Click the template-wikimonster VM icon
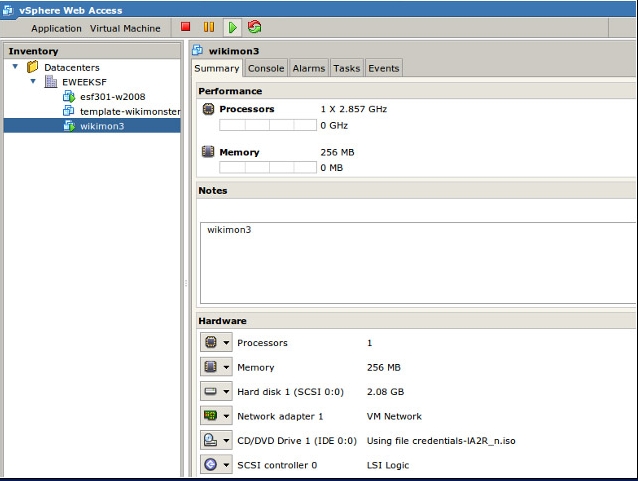The height and width of the screenshot is (481, 638). pos(69,111)
